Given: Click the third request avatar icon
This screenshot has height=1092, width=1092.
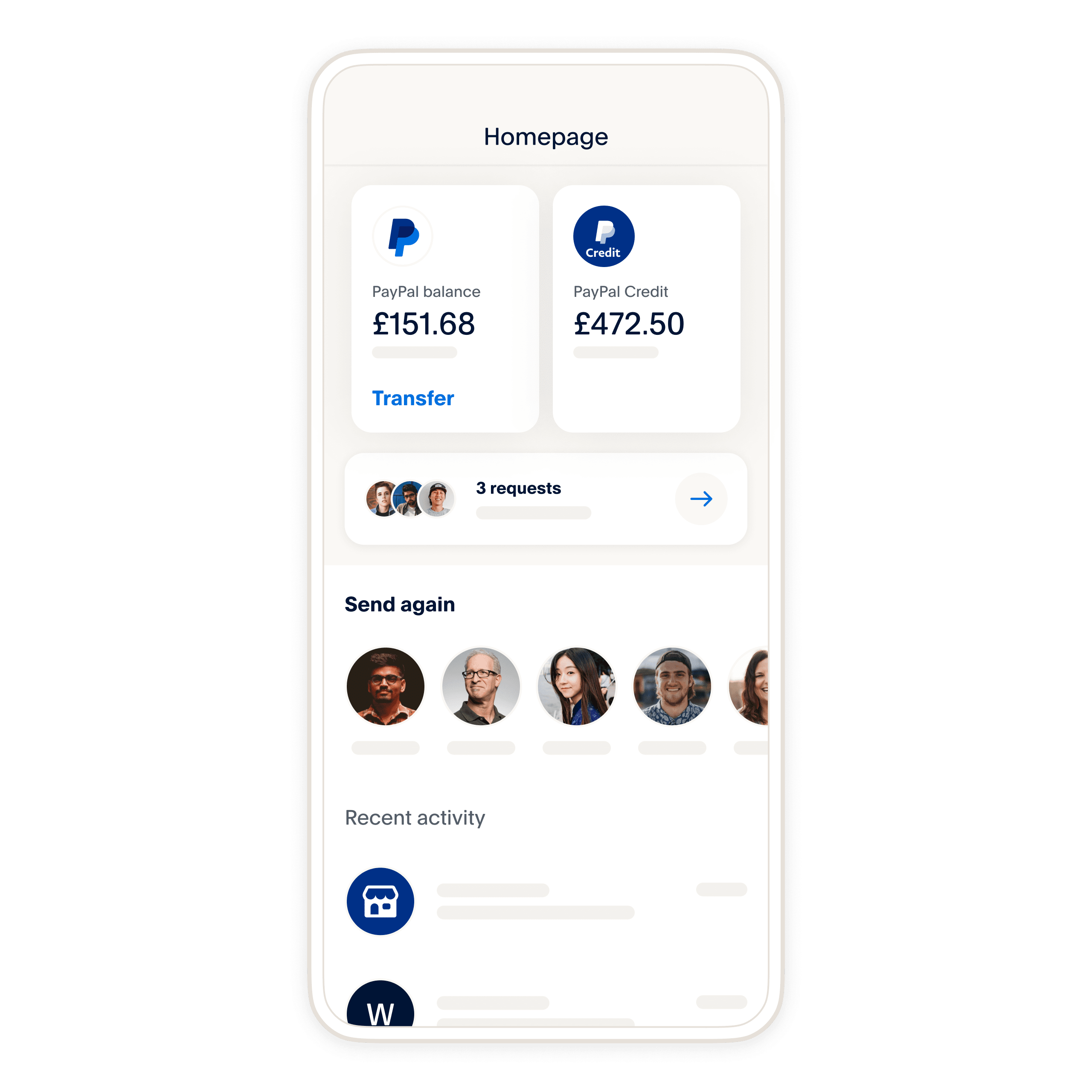Looking at the screenshot, I should (x=437, y=498).
